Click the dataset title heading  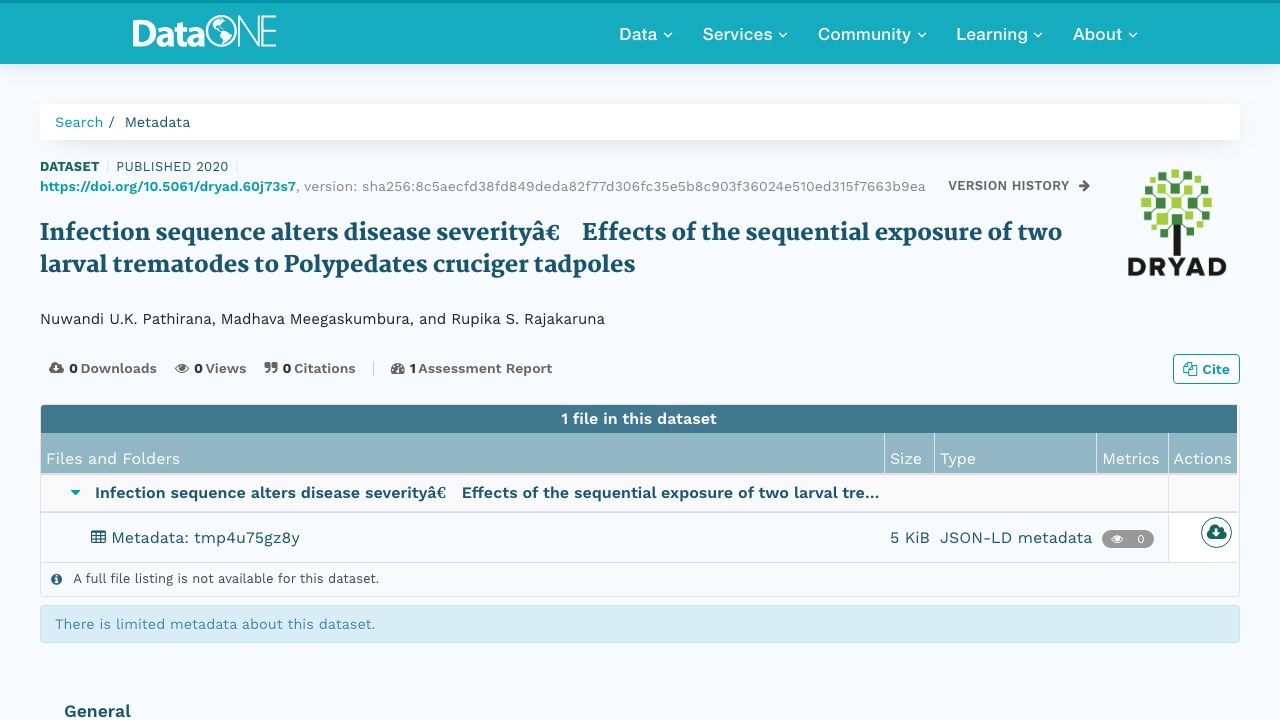pos(551,248)
